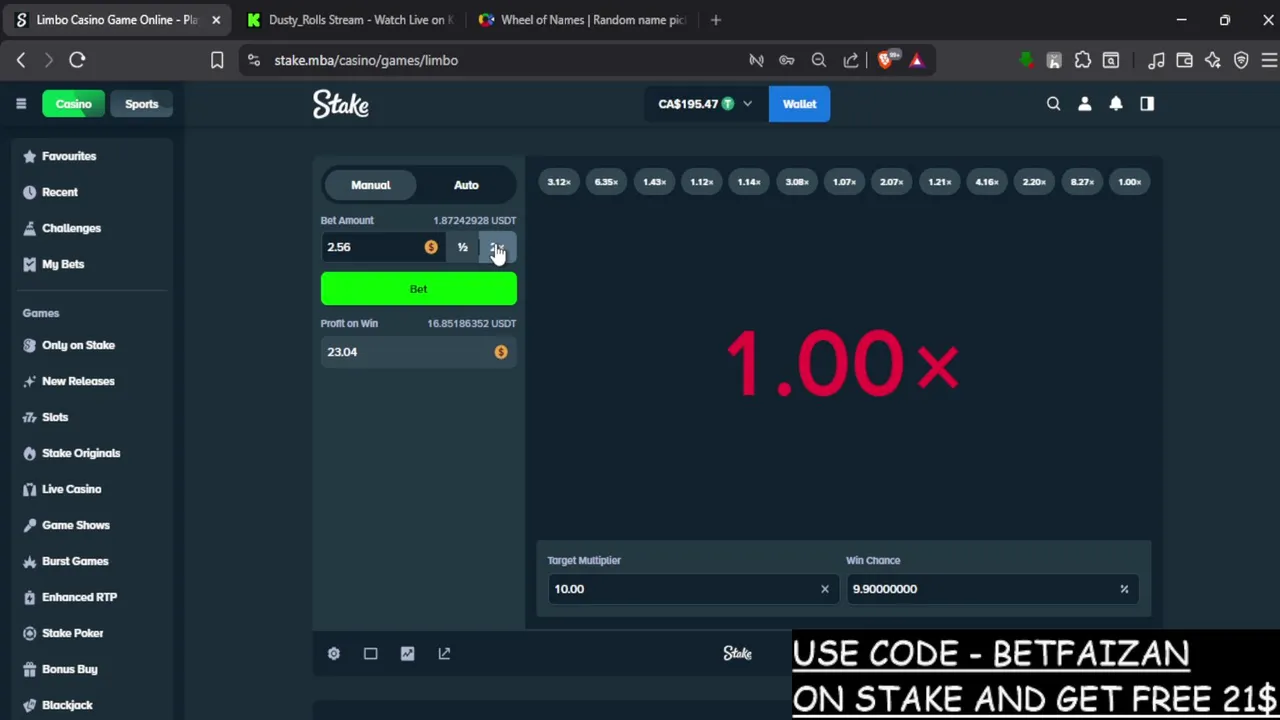Open game settings gear icon
Viewport: 1280px width, 720px height.
(x=334, y=653)
